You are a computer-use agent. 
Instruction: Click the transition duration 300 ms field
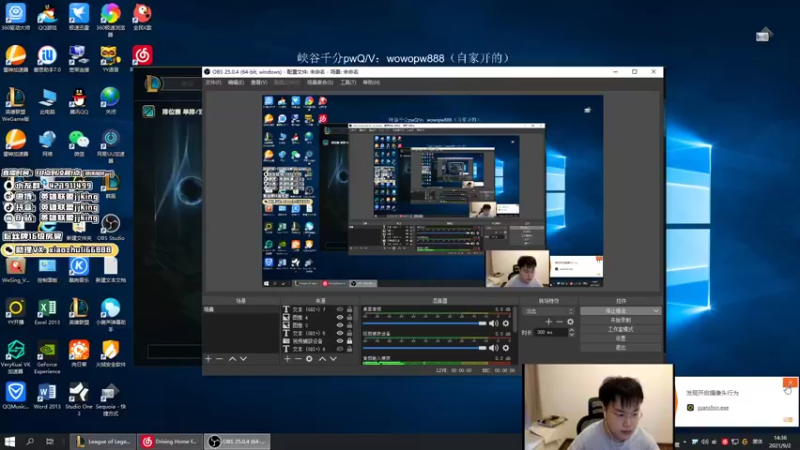(550, 332)
